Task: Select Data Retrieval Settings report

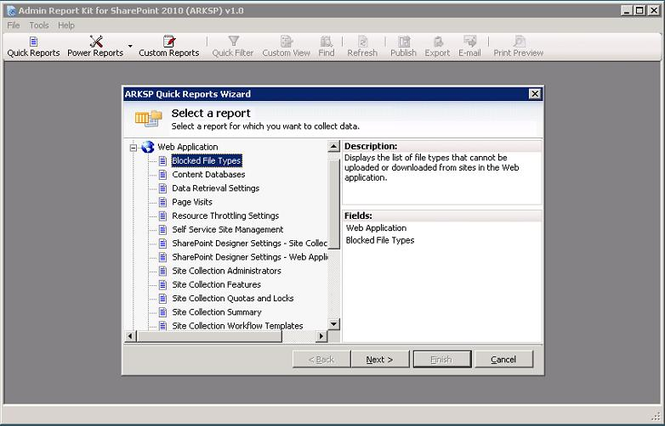Action: coord(215,188)
